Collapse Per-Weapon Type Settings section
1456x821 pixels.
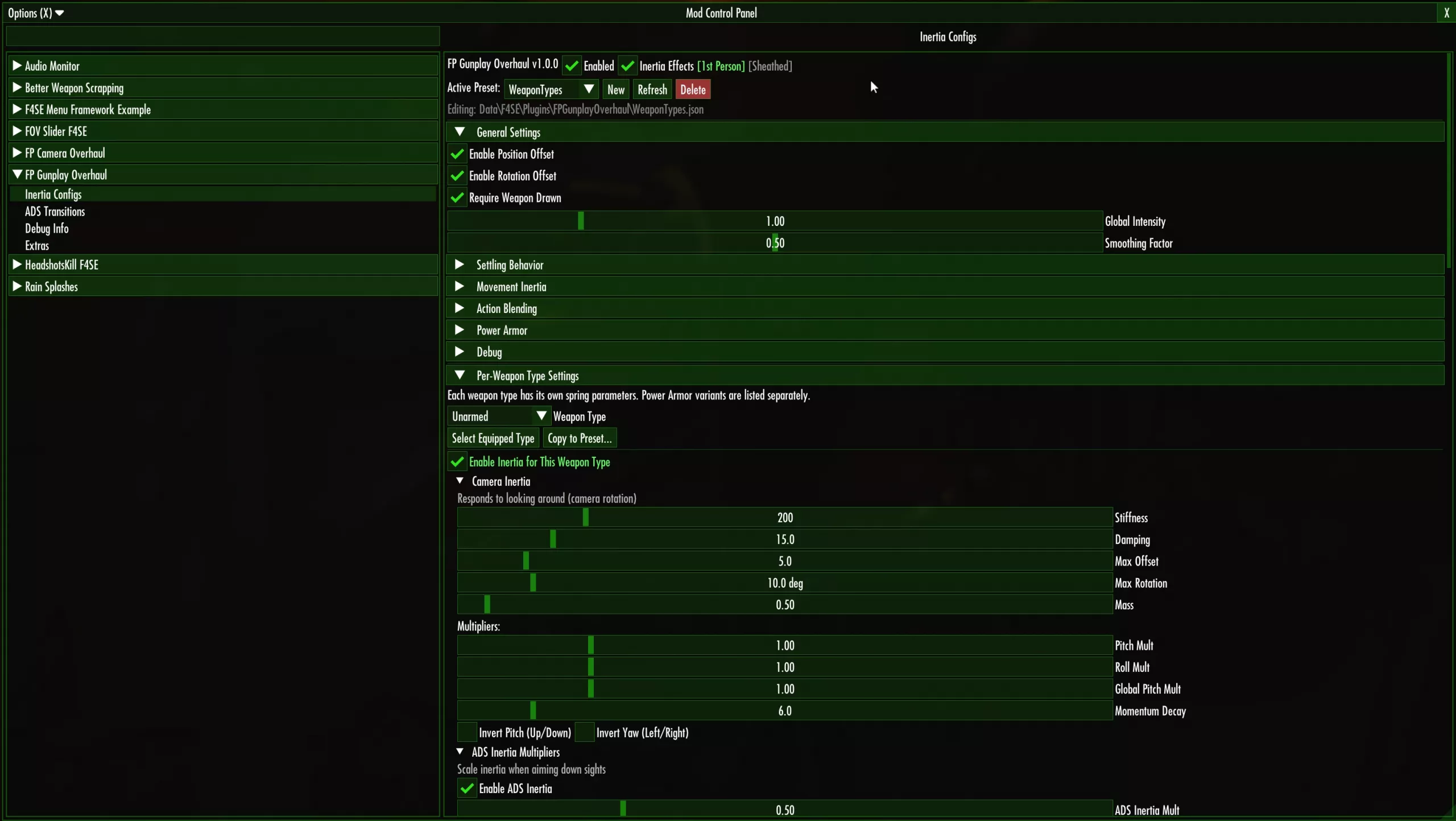tap(945, 376)
